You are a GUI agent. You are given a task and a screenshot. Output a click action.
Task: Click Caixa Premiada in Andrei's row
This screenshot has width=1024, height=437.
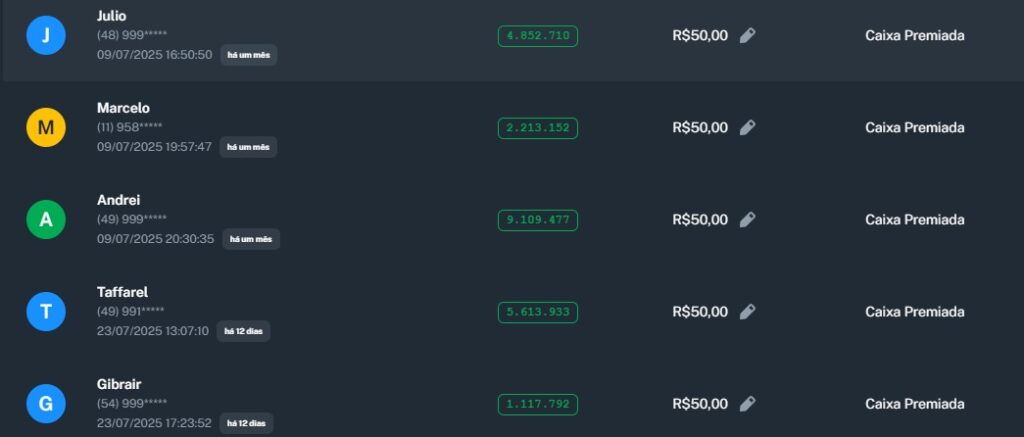click(914, 220)
